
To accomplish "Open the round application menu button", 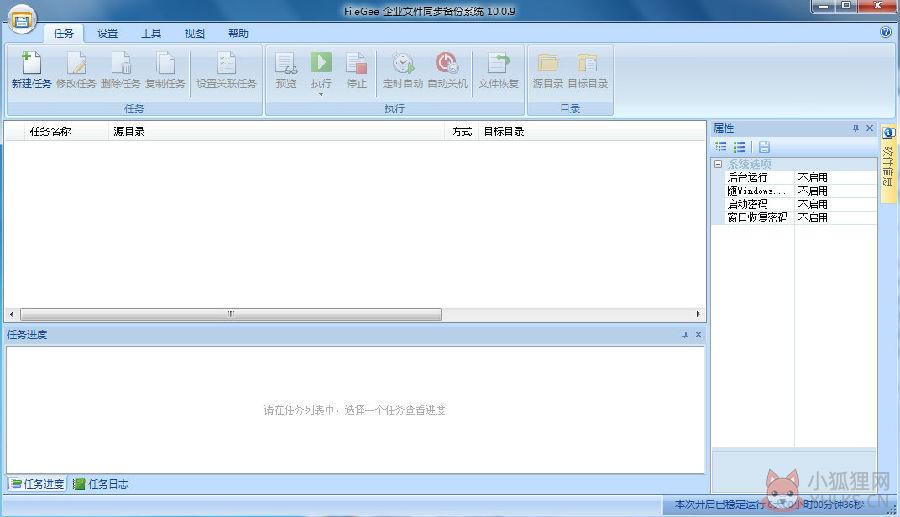I will tap(22, 21).
